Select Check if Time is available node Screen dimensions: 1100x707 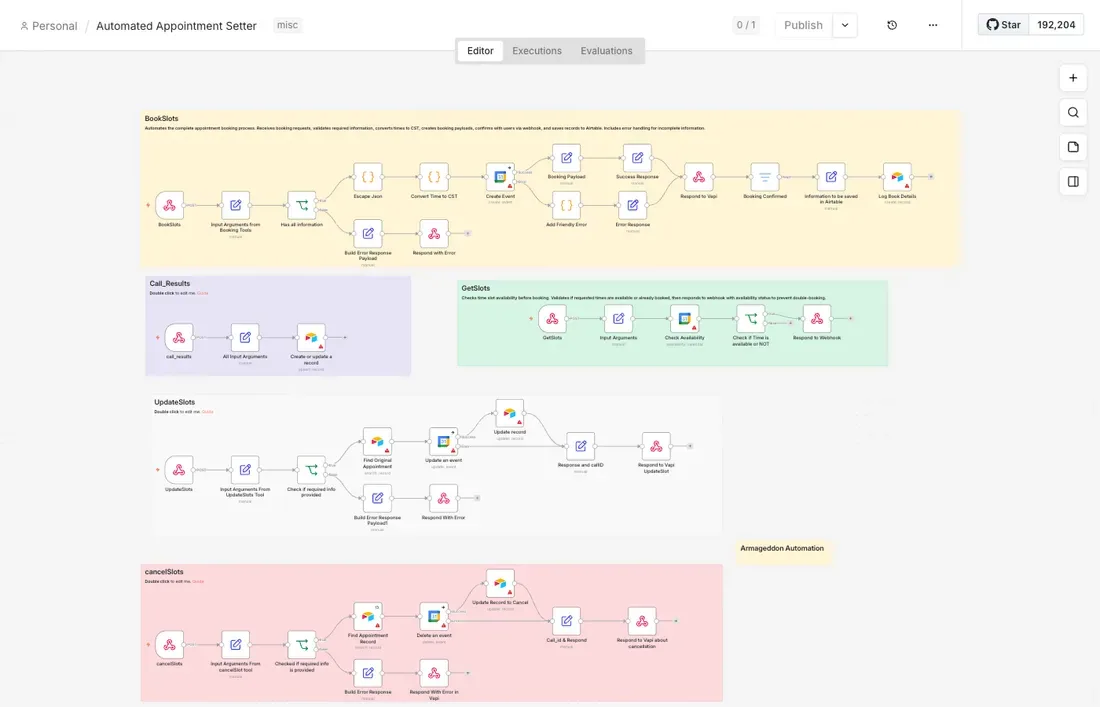click(x=751, y=318)
